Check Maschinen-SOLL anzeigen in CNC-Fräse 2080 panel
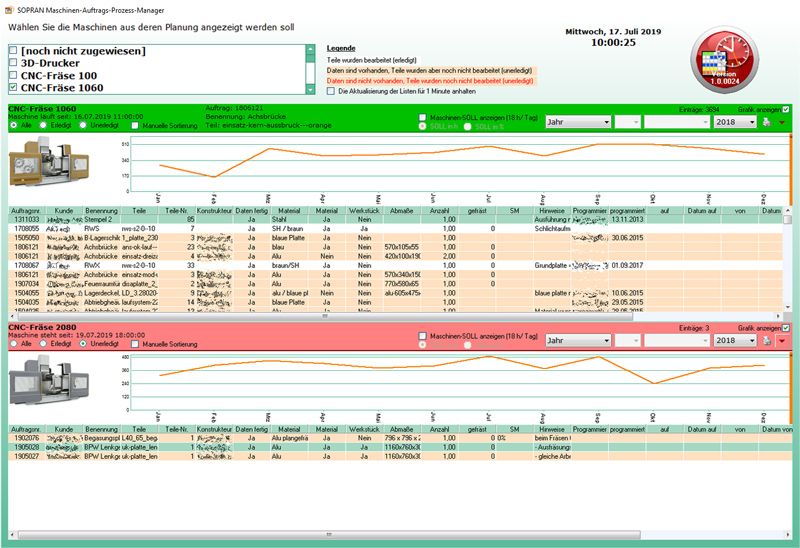The width and height of the screenshot is (800, 548). coord(422,336)
